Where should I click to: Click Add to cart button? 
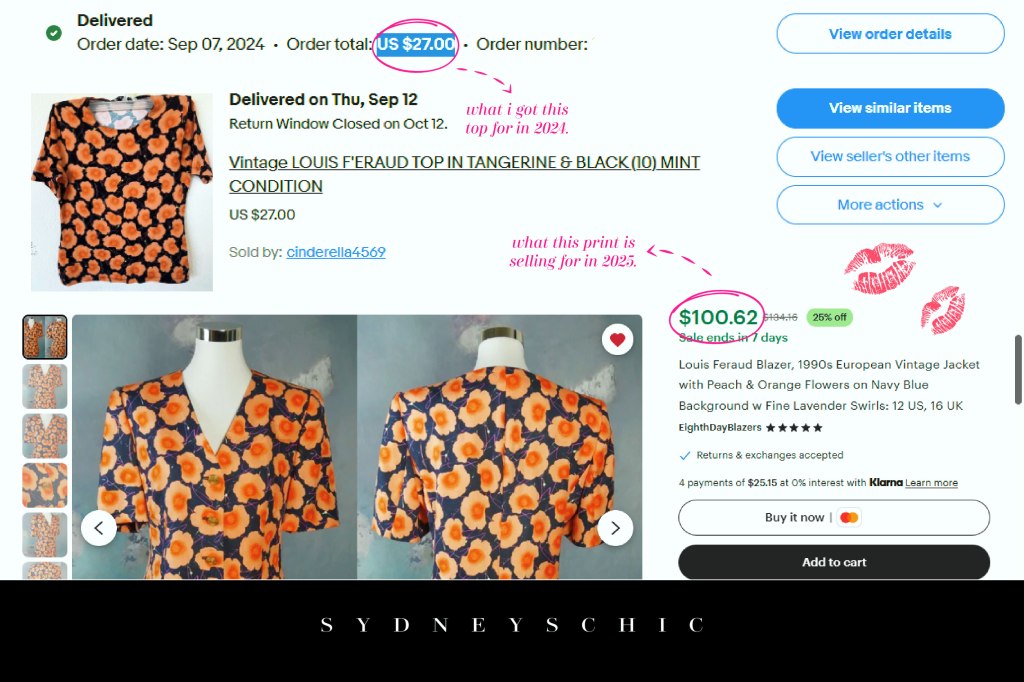point(834,562)
